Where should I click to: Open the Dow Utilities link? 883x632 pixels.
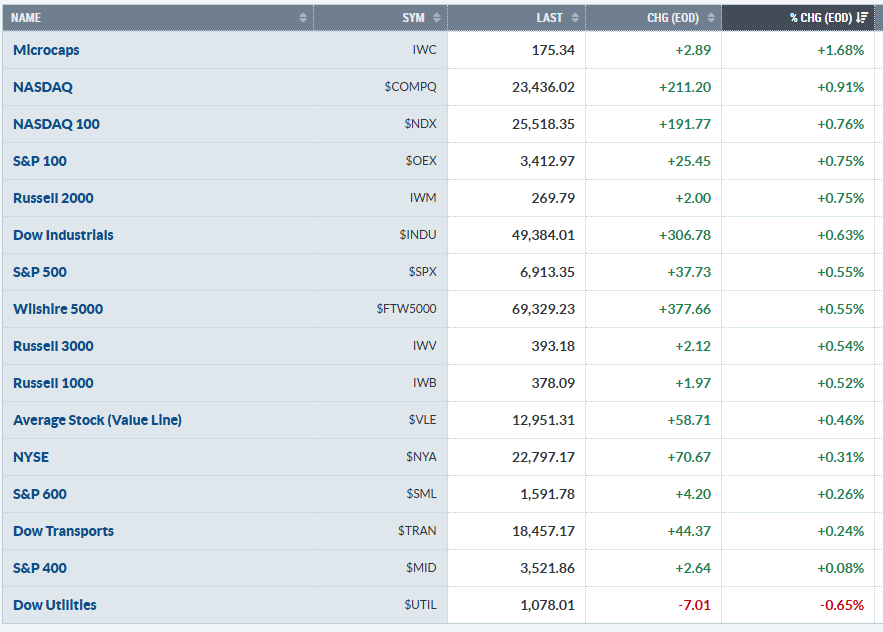coord(55,605)
